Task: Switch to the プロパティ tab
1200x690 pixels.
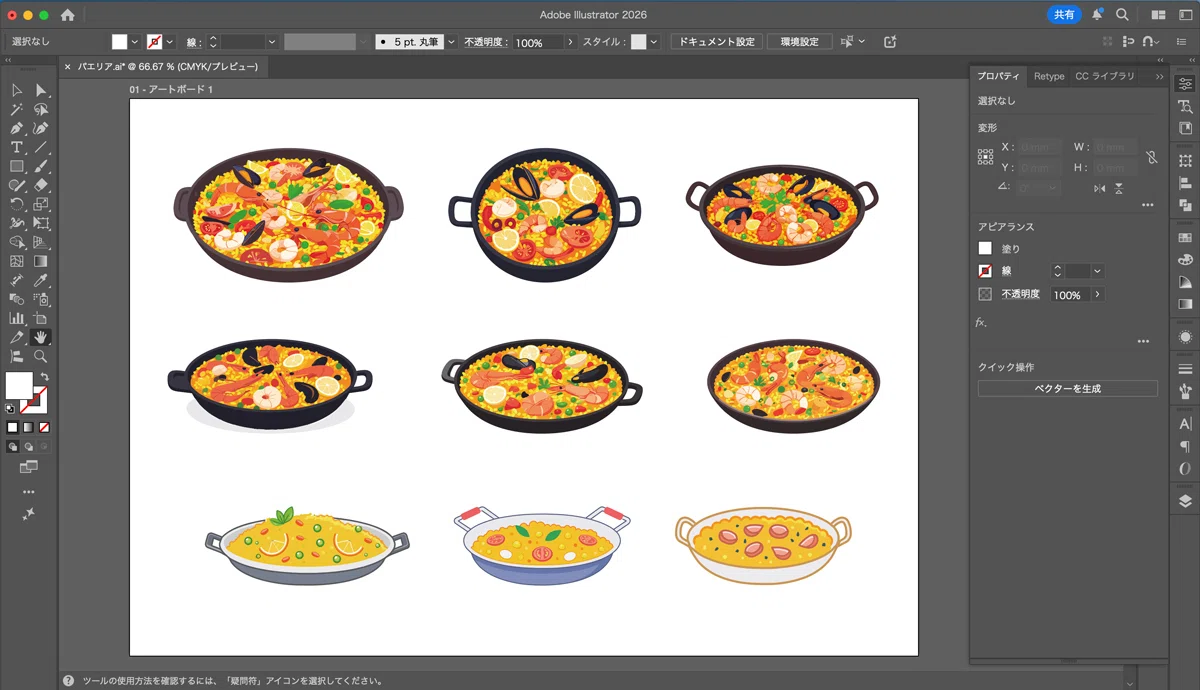Action: pyautogui.click(x=998, y=76)
